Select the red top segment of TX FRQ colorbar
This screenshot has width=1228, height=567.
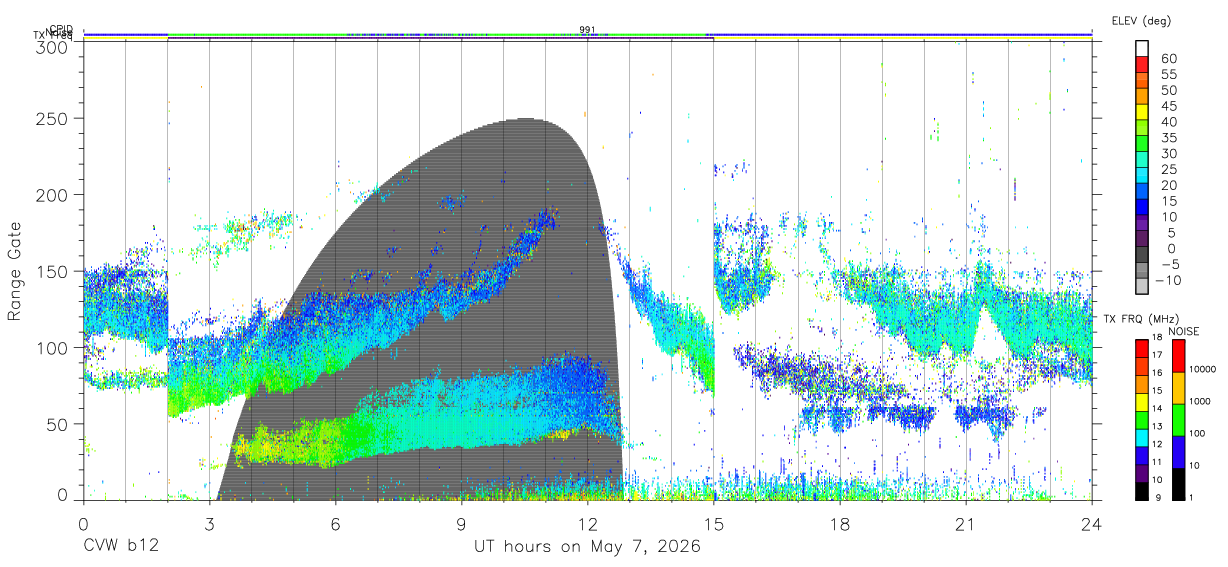coord(1142,348)
